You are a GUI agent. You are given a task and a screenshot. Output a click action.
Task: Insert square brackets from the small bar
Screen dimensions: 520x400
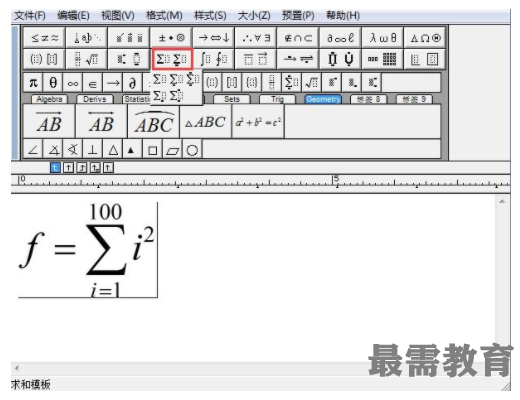point(232,82)
